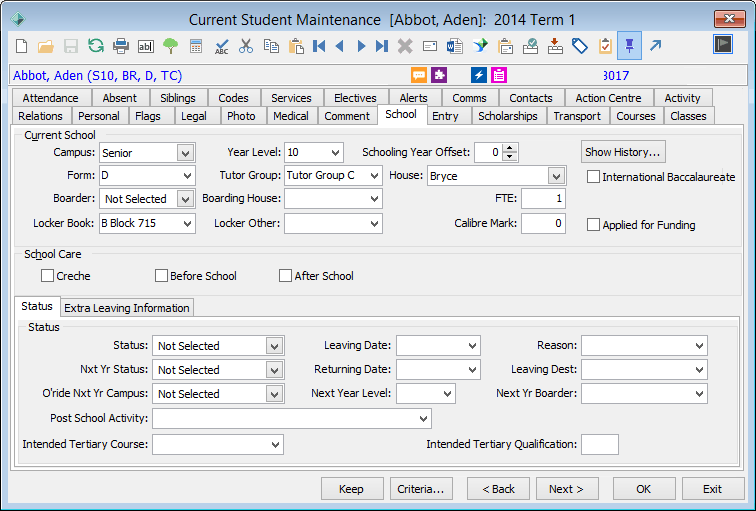Screen dimensions: 756x511
Task: Expand the Nxt Yr Status dropdown
Action: pyautogui.click(x=274, y=370)
